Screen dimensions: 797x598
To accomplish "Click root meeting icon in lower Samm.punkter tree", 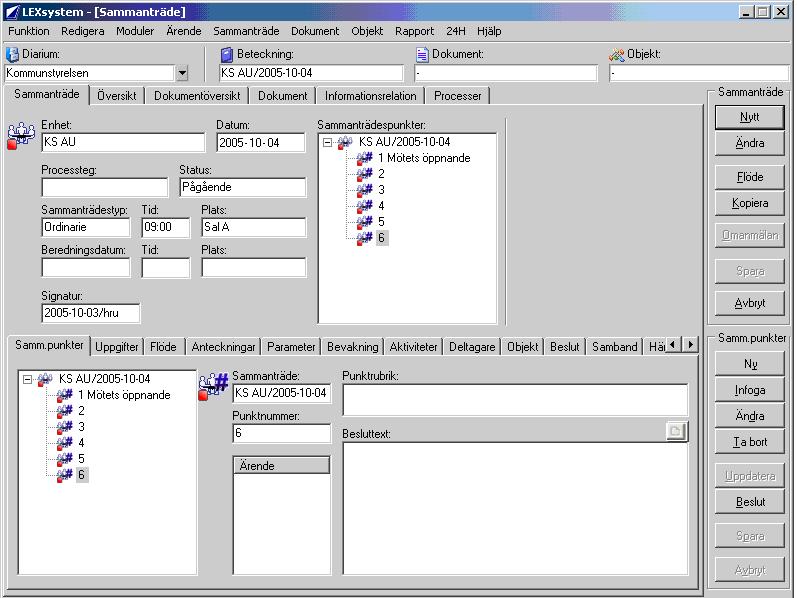I will click(45, 379).
